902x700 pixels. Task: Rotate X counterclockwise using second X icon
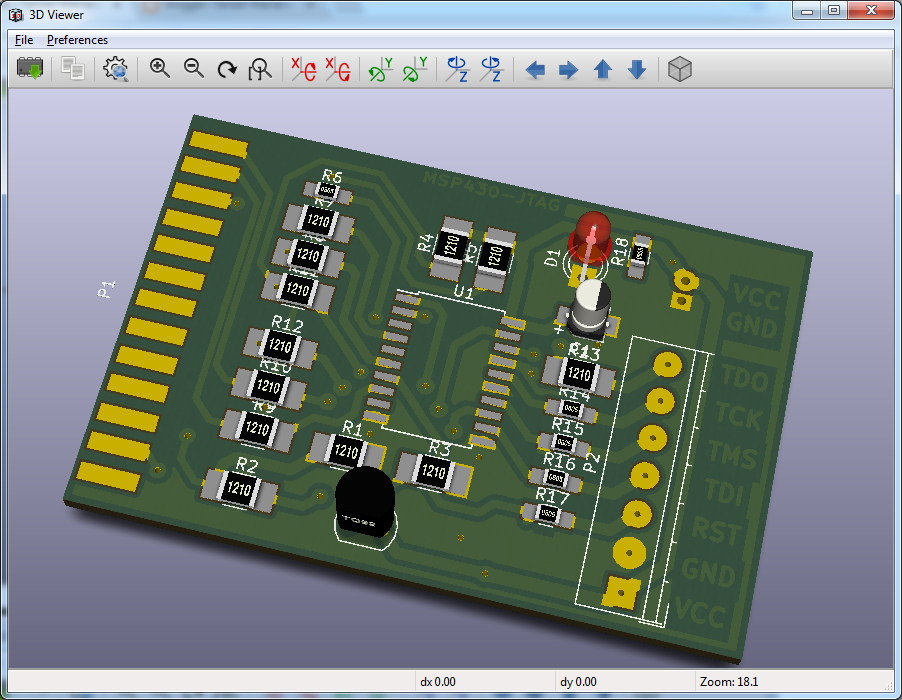(338, 69)
